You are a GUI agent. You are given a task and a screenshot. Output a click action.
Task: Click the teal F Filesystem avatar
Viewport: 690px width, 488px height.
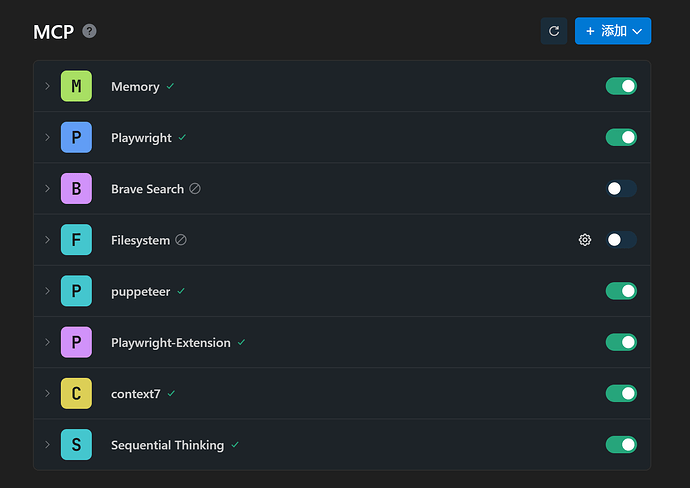pyautogui.click(x=76, y=240)
